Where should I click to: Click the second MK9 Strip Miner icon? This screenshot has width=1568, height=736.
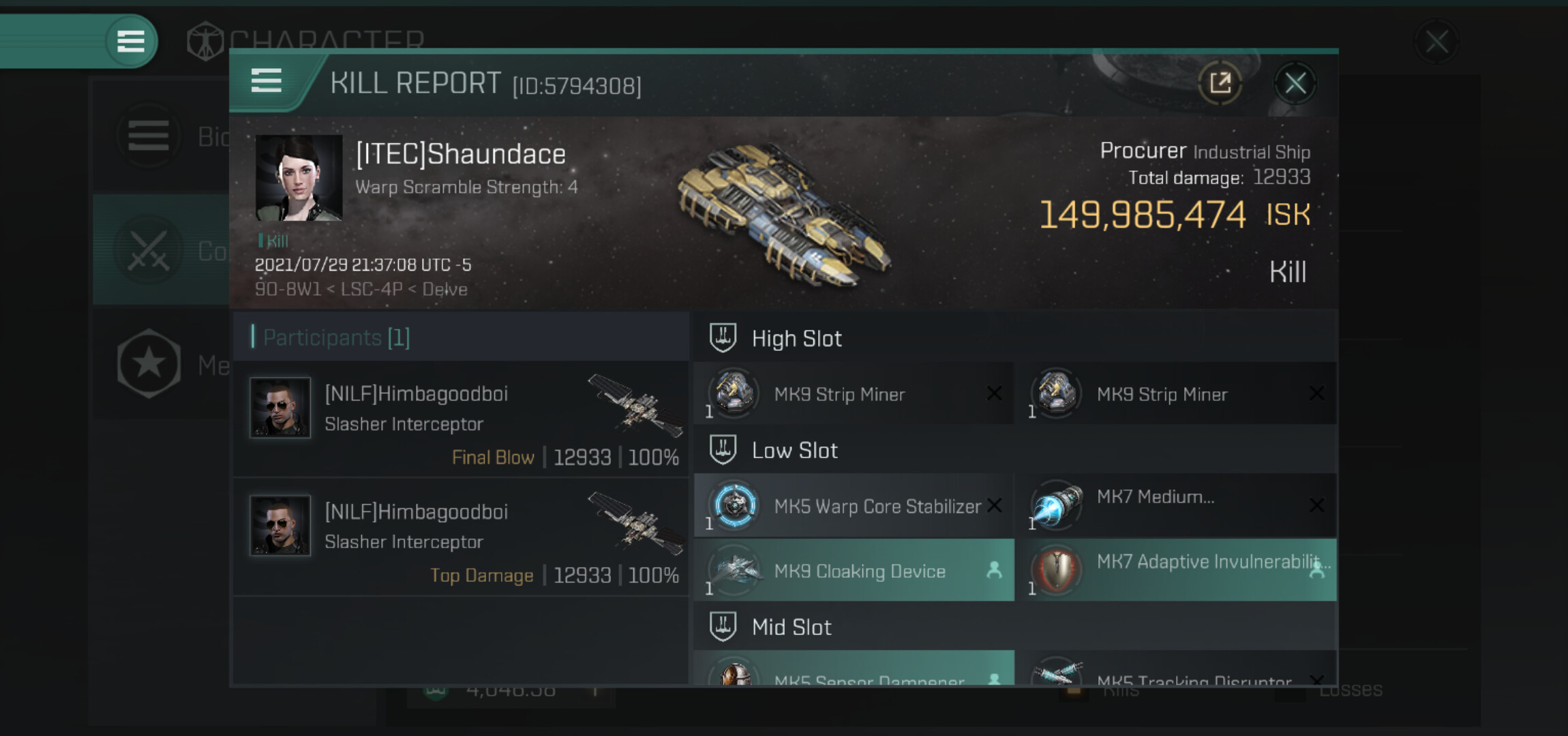(1057, 393)
